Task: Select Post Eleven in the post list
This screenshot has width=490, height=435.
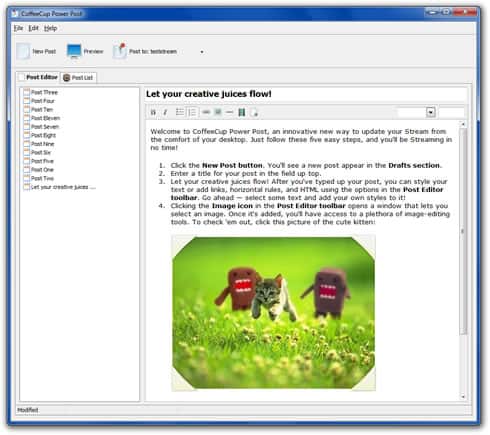Action: 42,118
